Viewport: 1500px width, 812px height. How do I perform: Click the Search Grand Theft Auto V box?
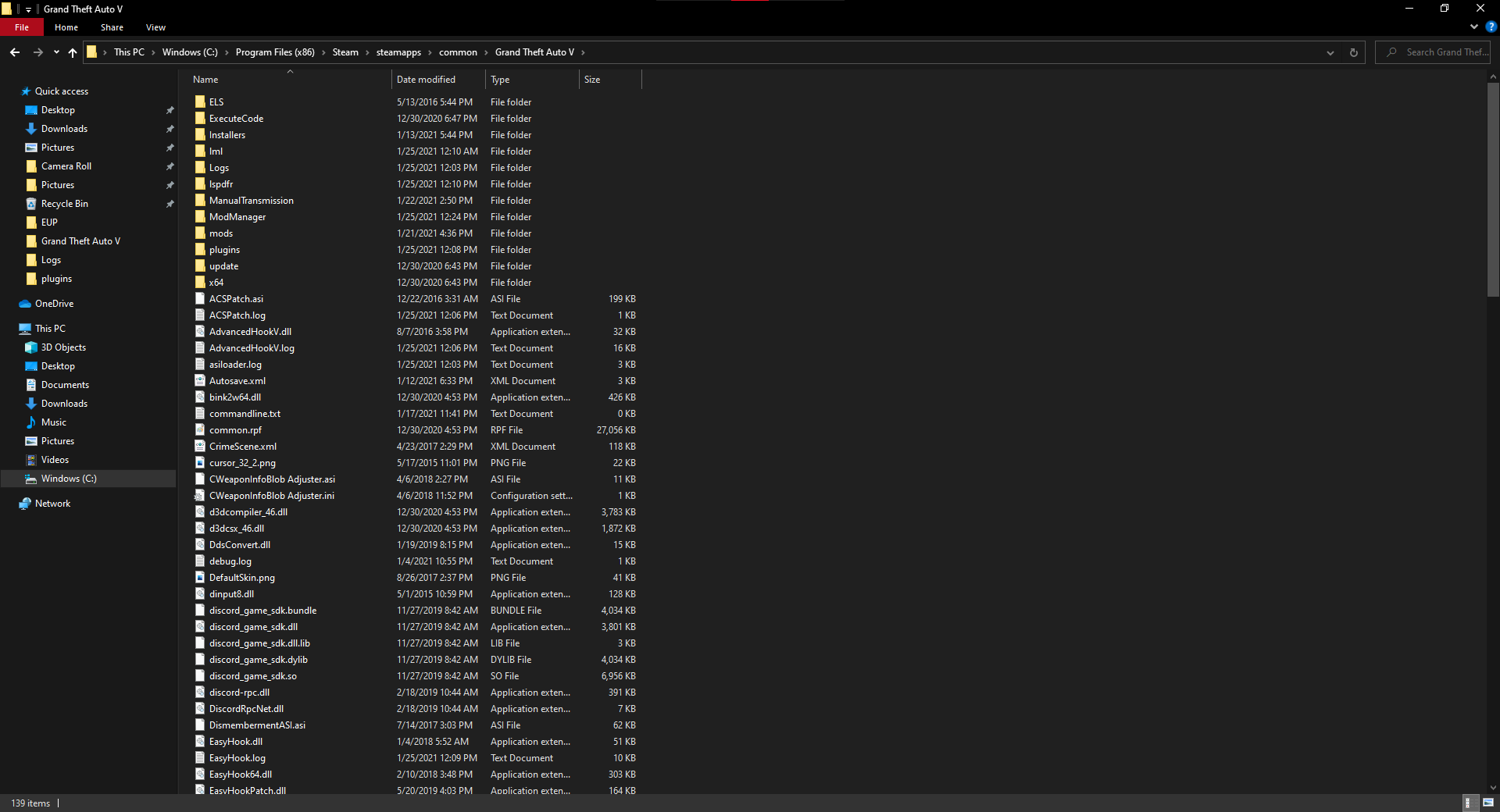(x=1433, y=52)
